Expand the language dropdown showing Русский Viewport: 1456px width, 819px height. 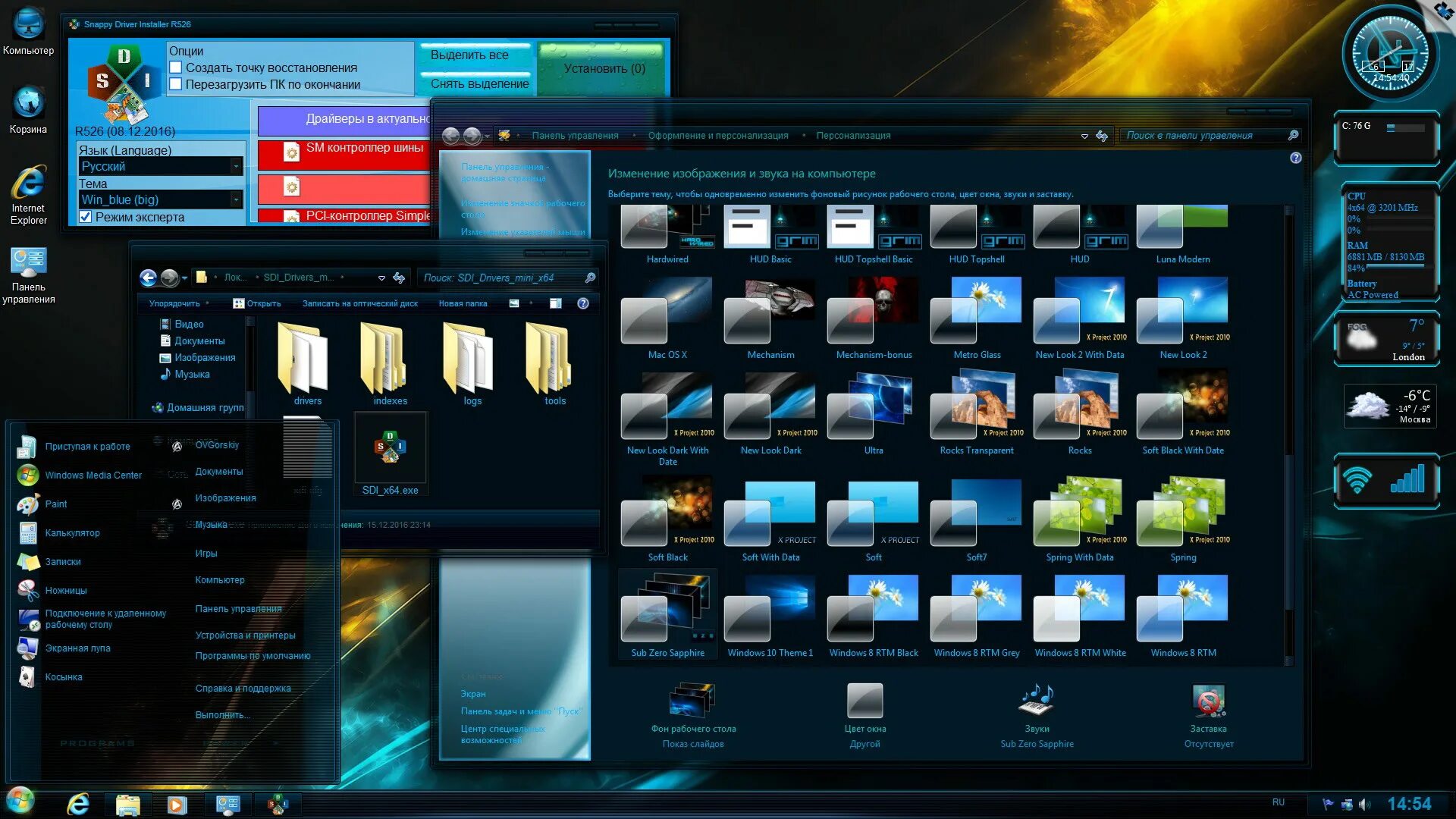(236, 166)
